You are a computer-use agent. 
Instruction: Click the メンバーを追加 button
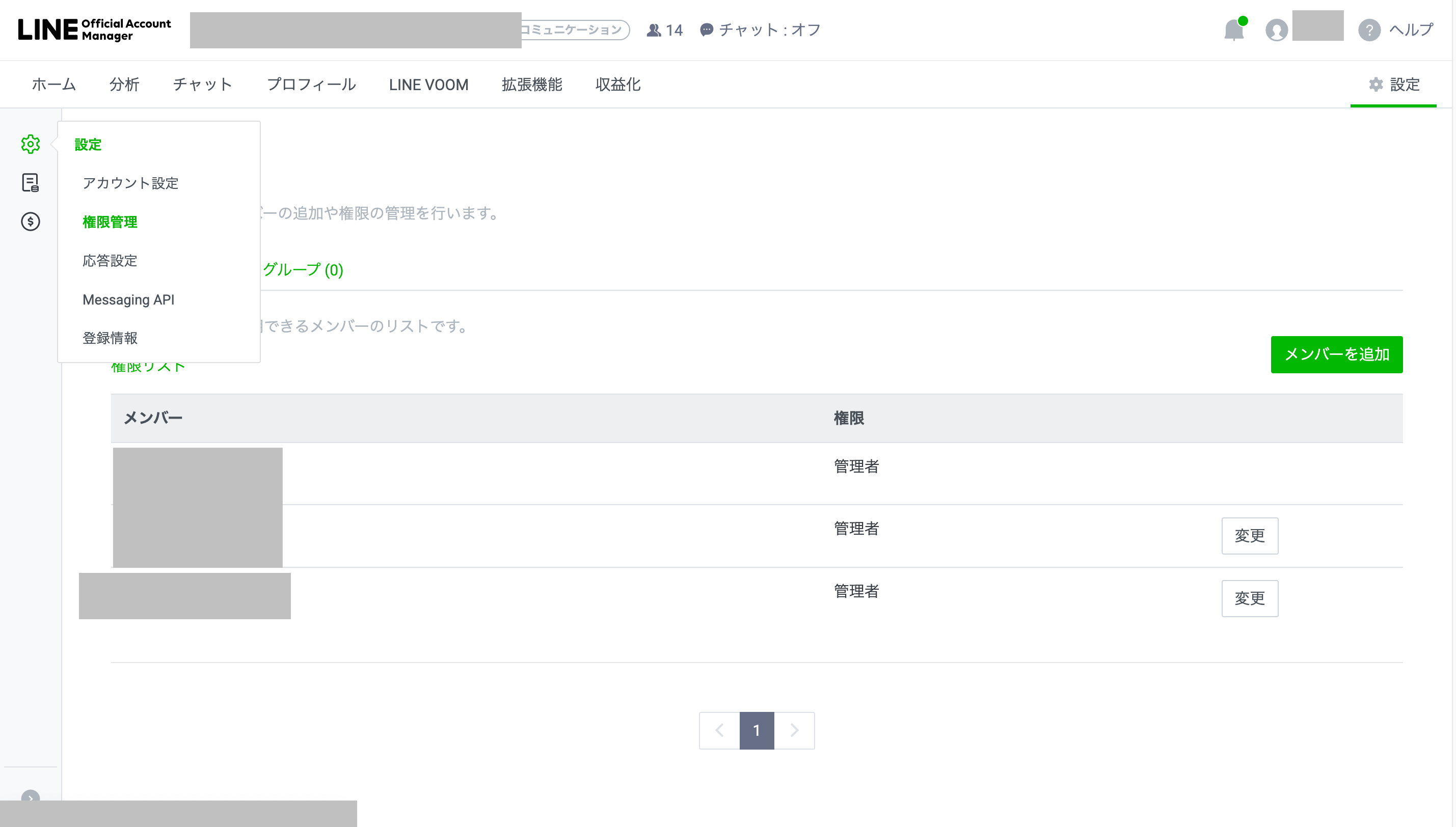click(1336, 354)
